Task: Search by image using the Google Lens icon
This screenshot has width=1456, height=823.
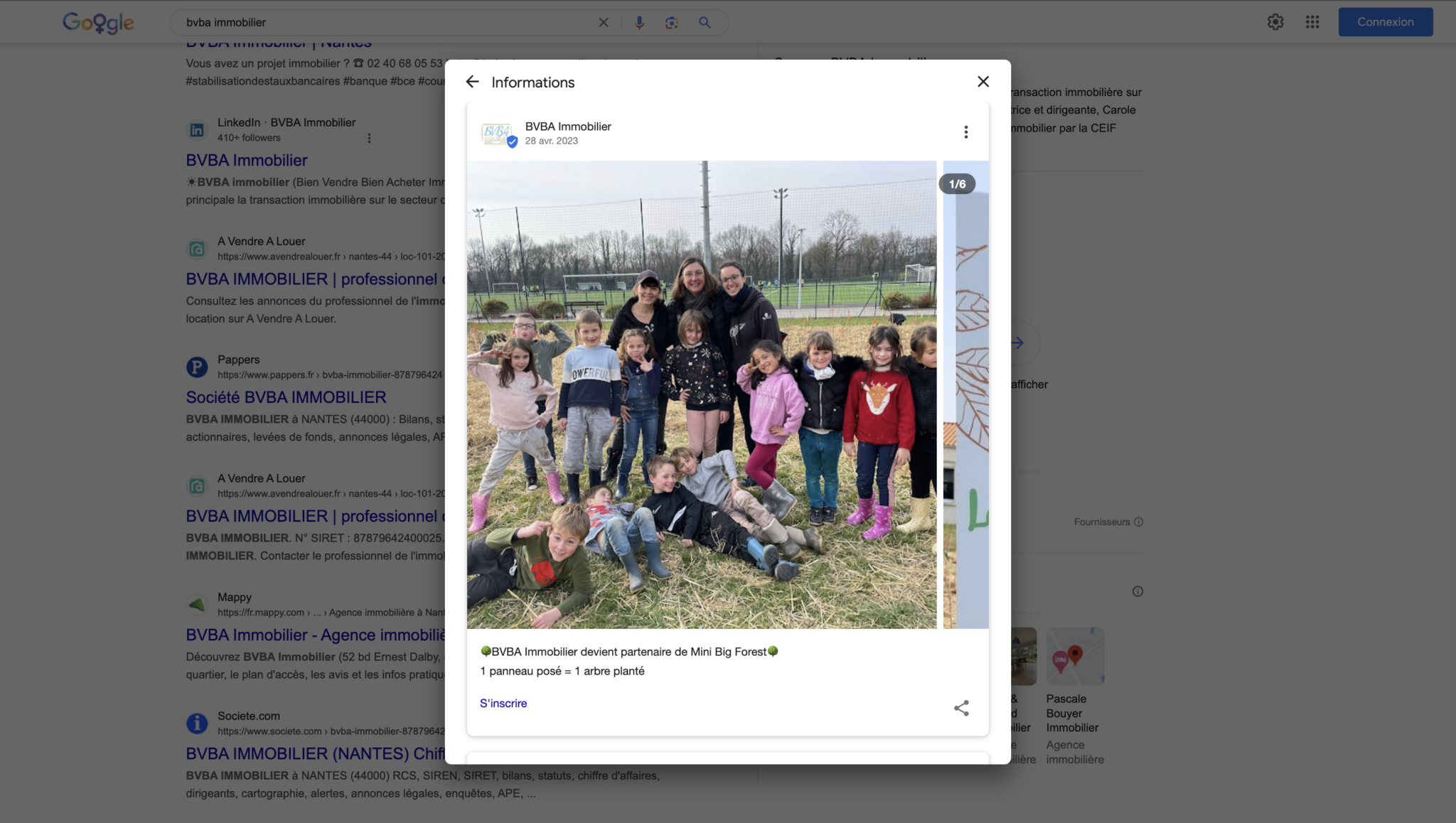Action: click(x=671, y=22)
